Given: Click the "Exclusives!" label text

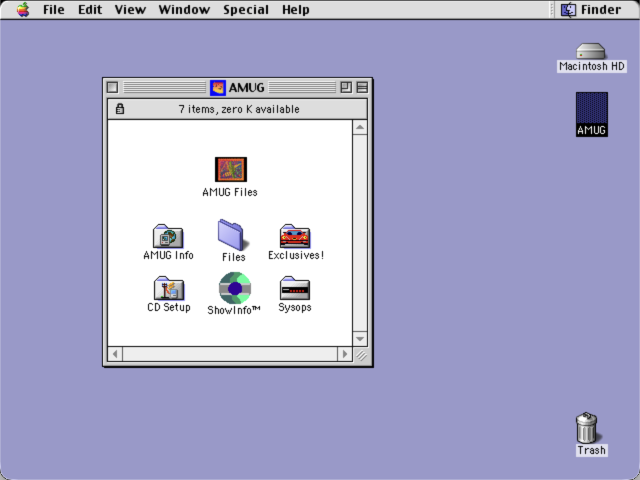Looking at the screenshot, I should point(296,255).
